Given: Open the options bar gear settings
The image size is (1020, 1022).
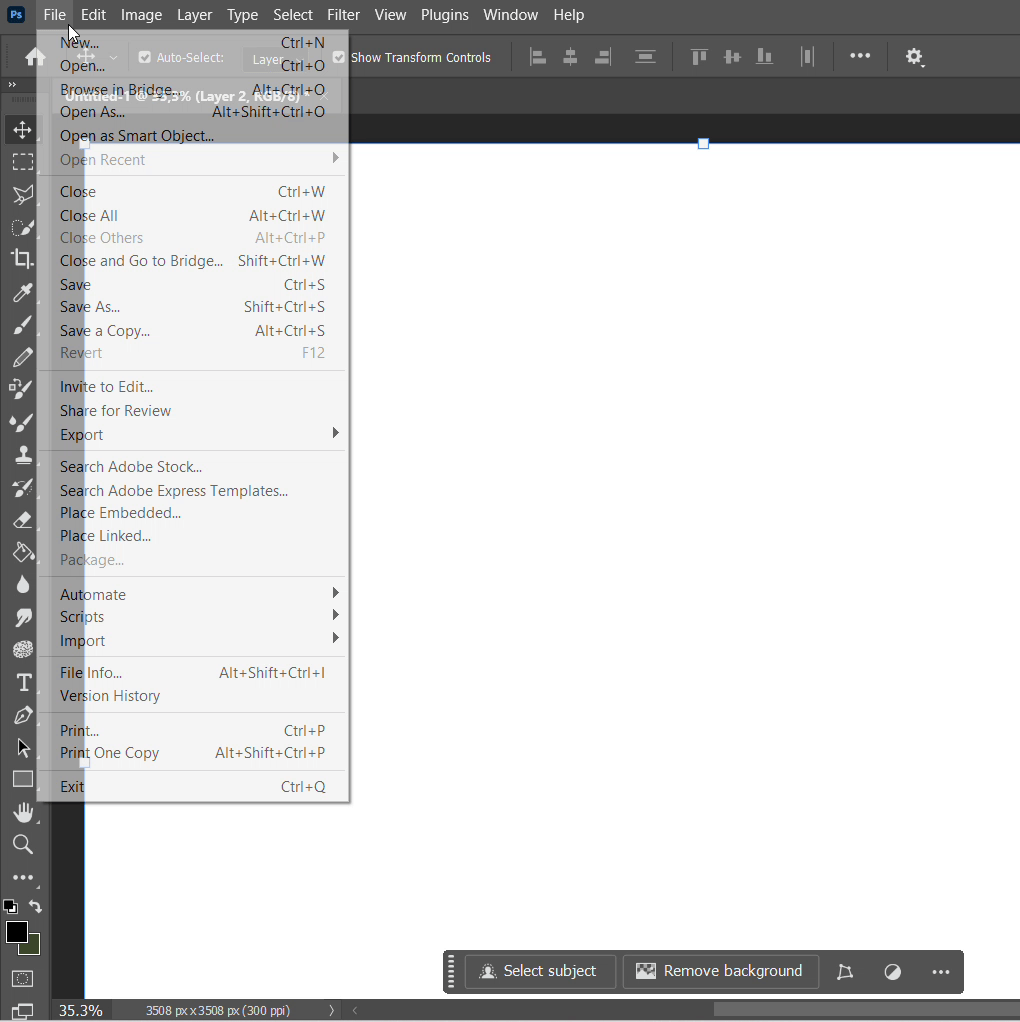Looking at the screenshot, I should [914, 57].
